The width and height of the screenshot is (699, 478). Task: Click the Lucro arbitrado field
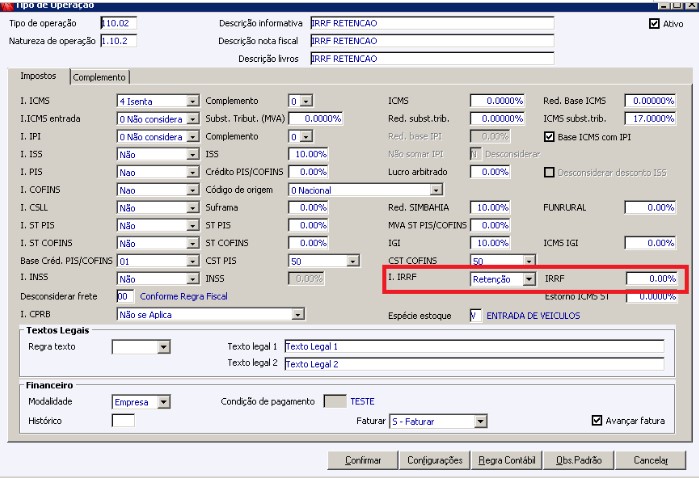tap(490, 172)
